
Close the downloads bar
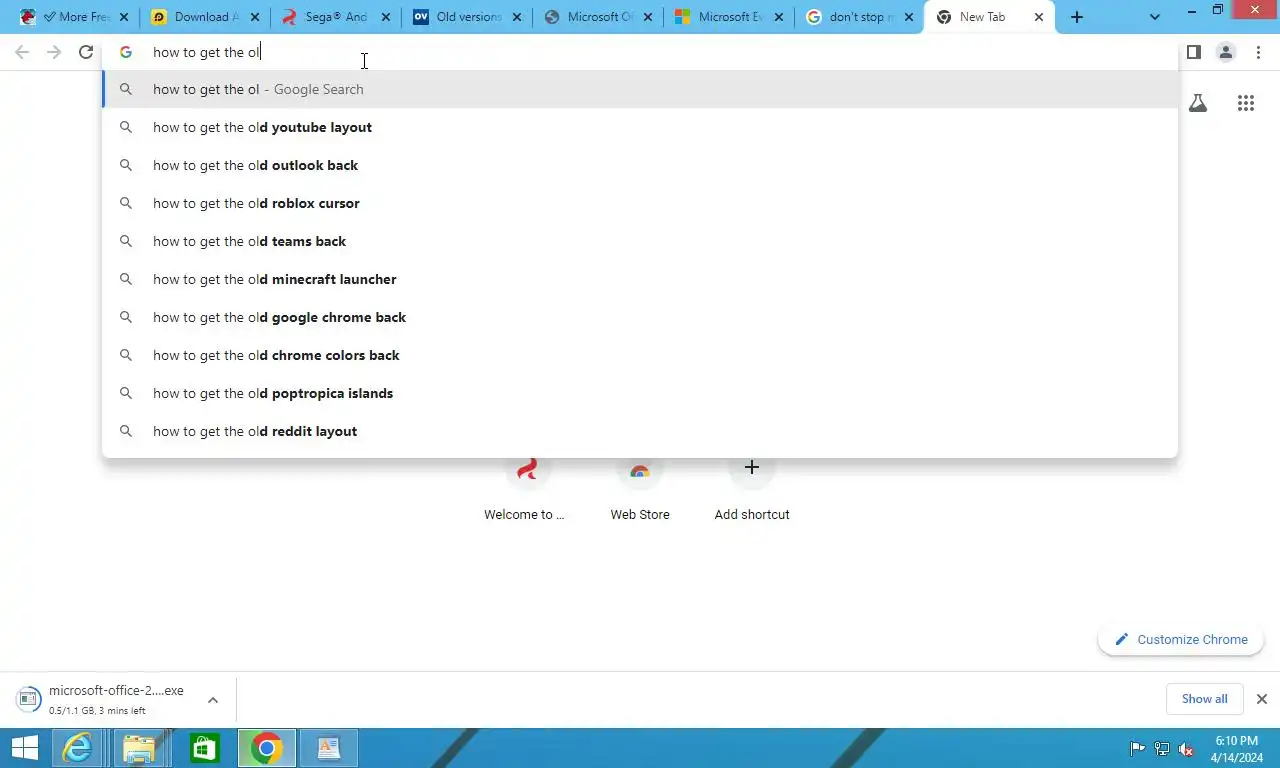point(1262,699)
